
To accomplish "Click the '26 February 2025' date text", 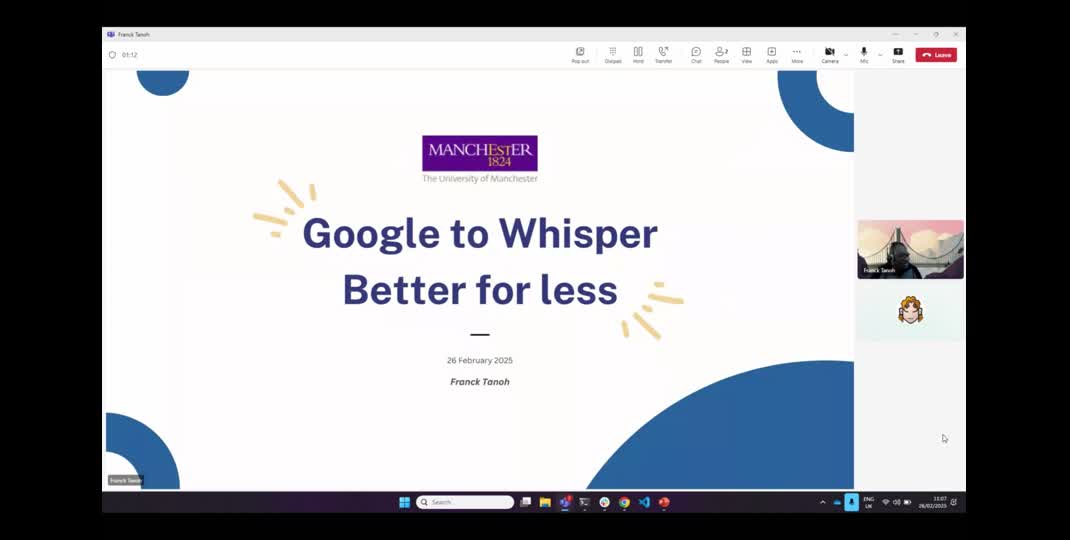I will pyautogui.click(x=480, y=360).
